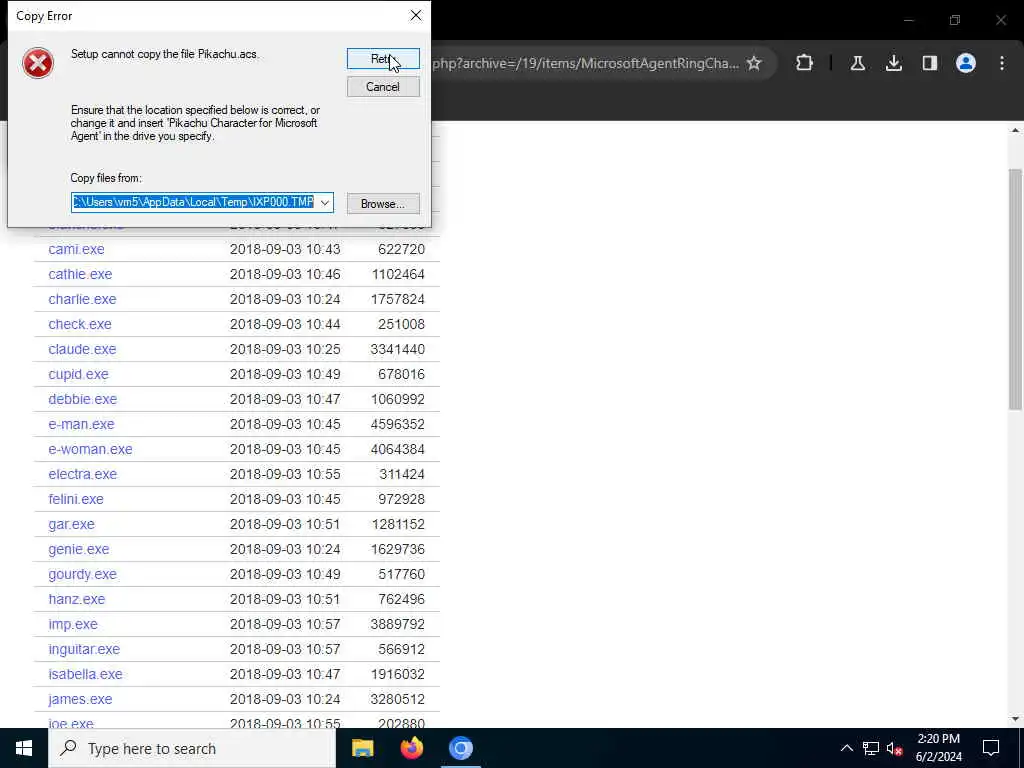Launch Firefox from taskbar
The image size is (1024, 768).
[411, 748]
